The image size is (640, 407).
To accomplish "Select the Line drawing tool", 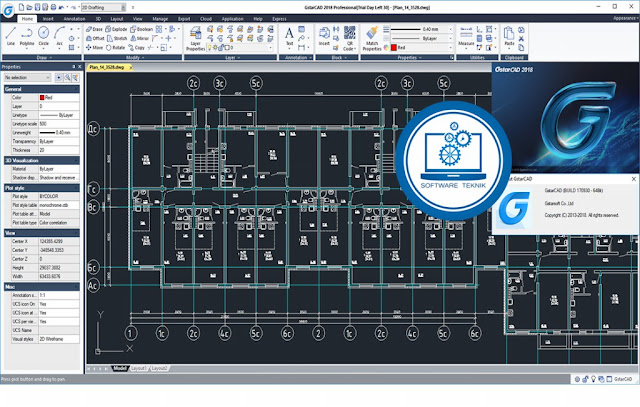I will (x=11, y=36).
